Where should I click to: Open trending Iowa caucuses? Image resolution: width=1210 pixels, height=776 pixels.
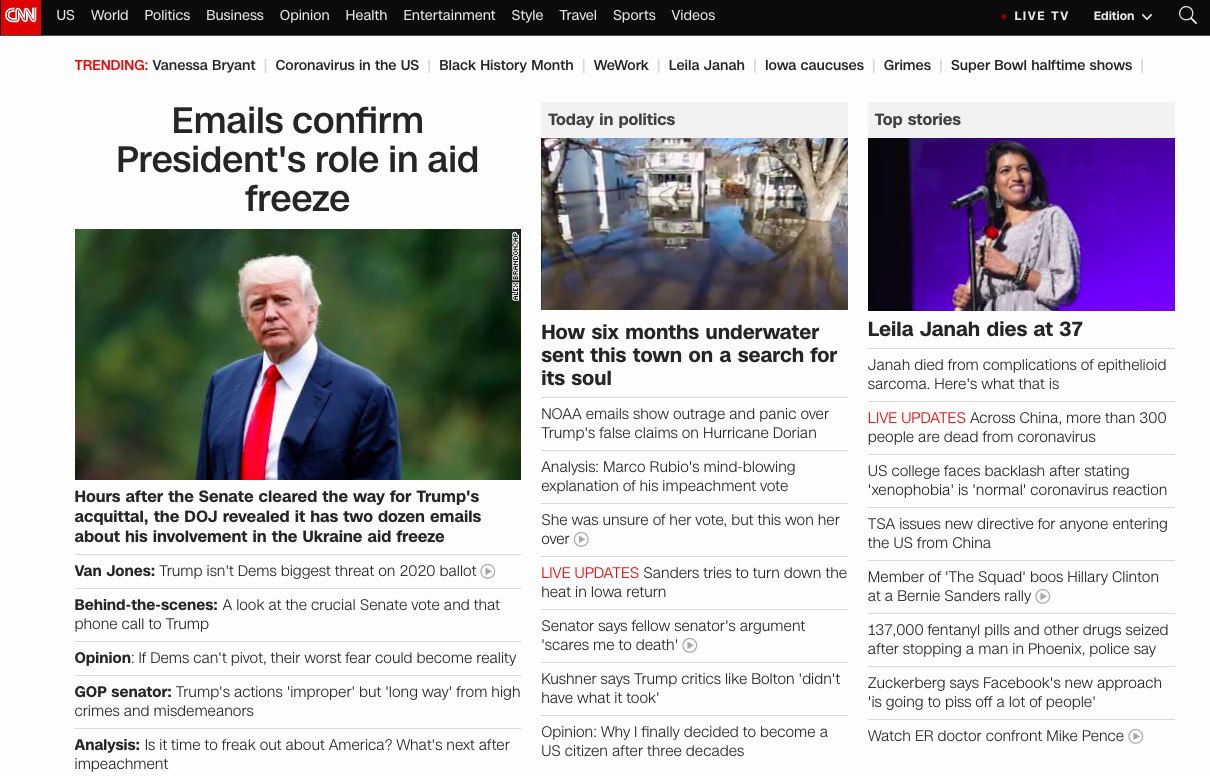point(814,65)
